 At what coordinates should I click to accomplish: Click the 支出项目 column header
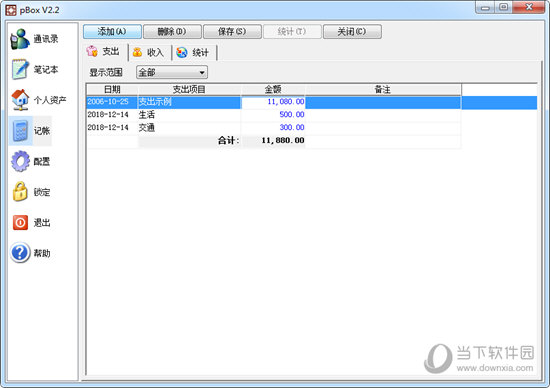click(189, 89)
